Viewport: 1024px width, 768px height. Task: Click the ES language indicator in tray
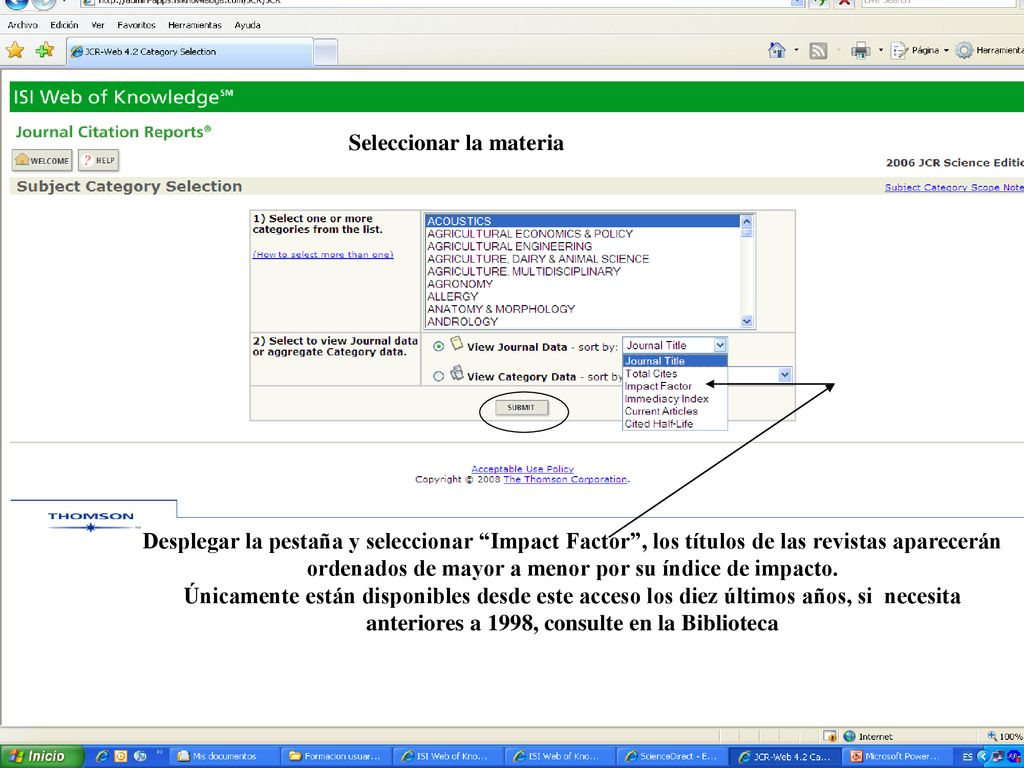click(966, 757)
